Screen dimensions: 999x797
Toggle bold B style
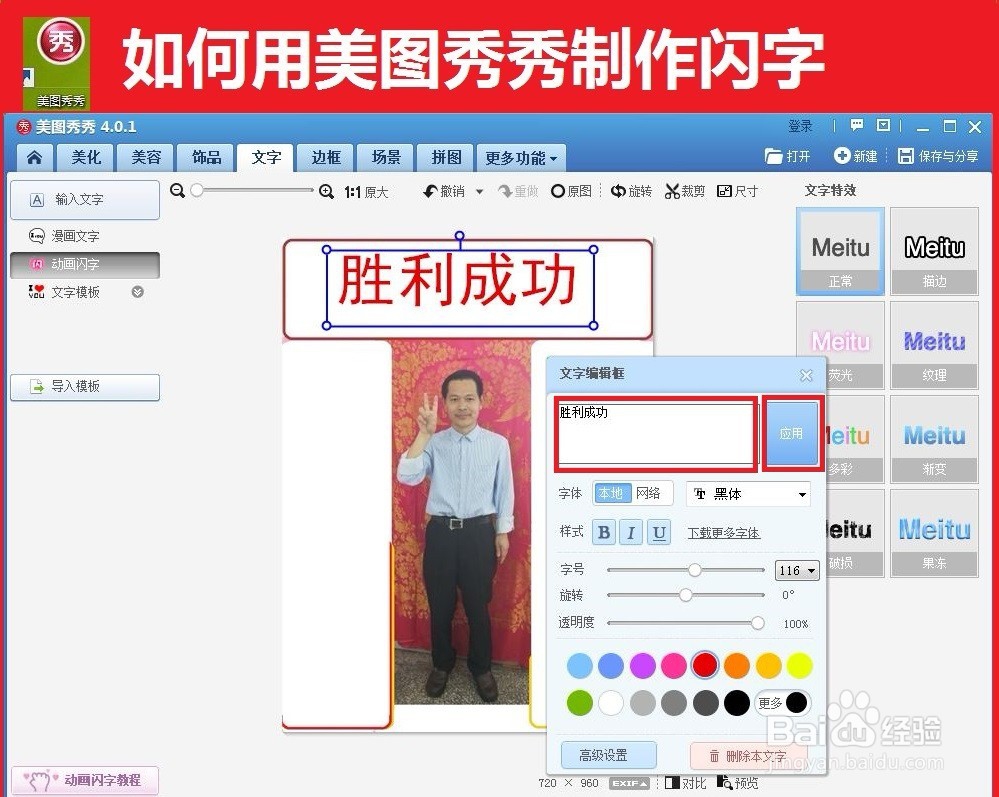[603, 532]
